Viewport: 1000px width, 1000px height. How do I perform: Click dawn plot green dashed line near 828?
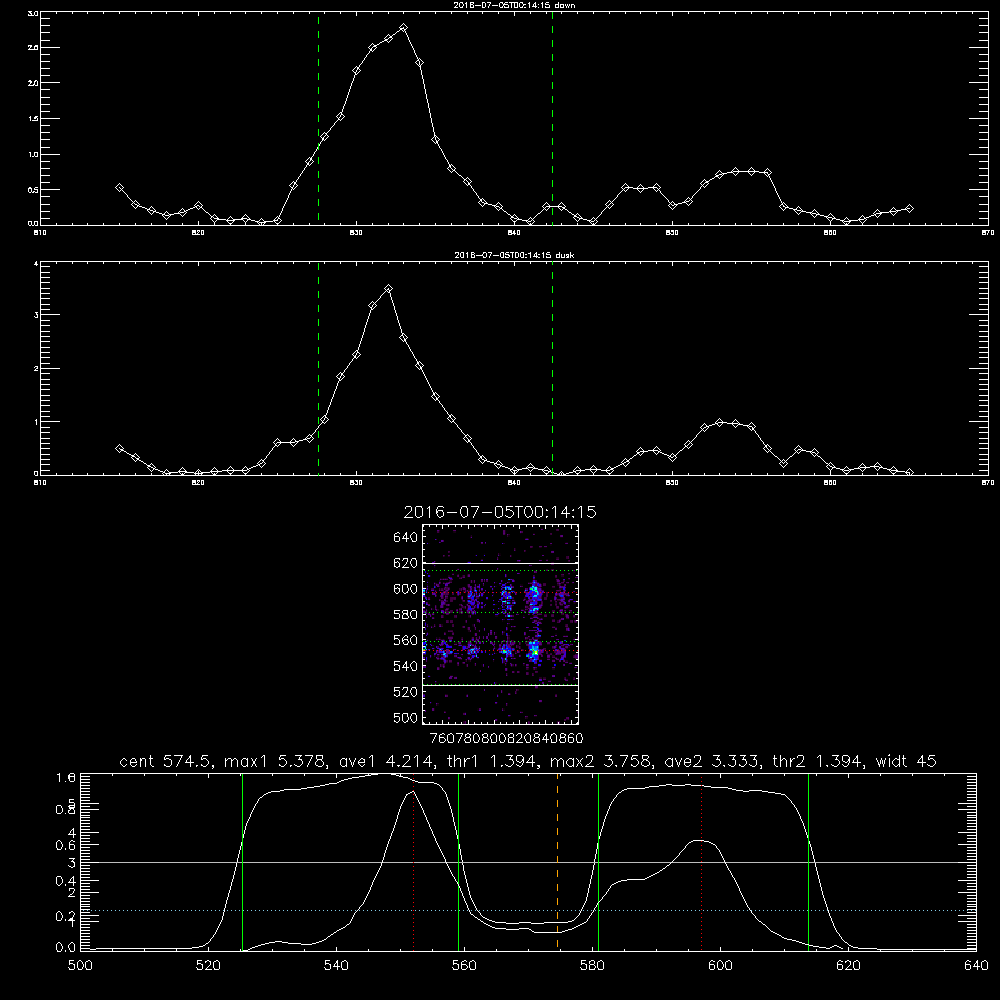coord(318,118)
